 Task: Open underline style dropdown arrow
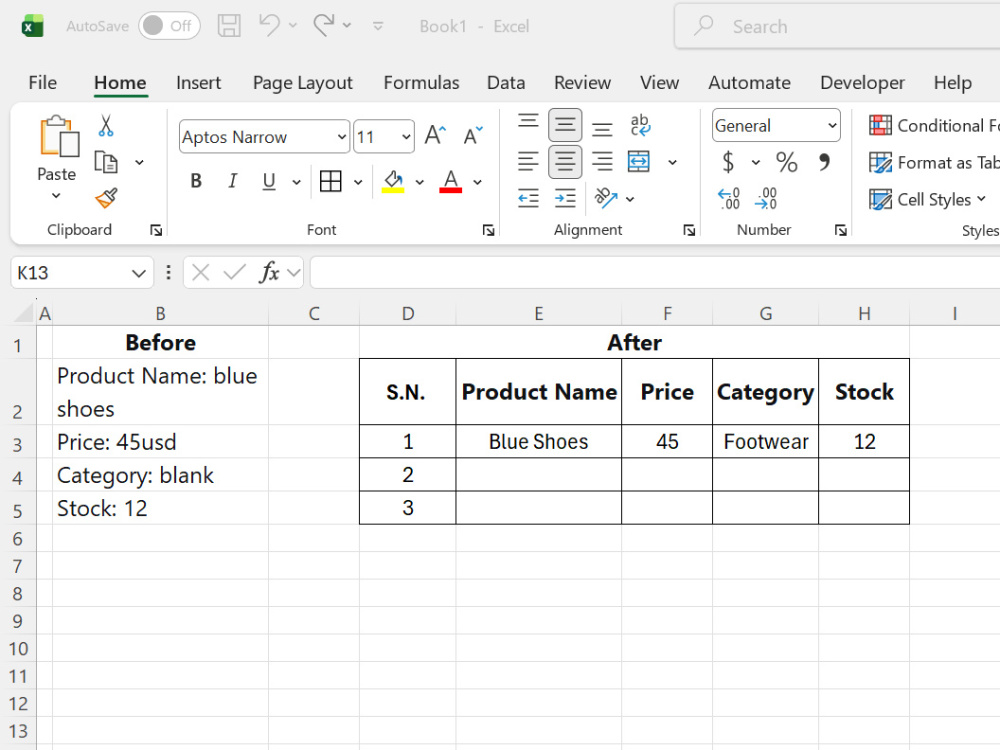point(297,182)
